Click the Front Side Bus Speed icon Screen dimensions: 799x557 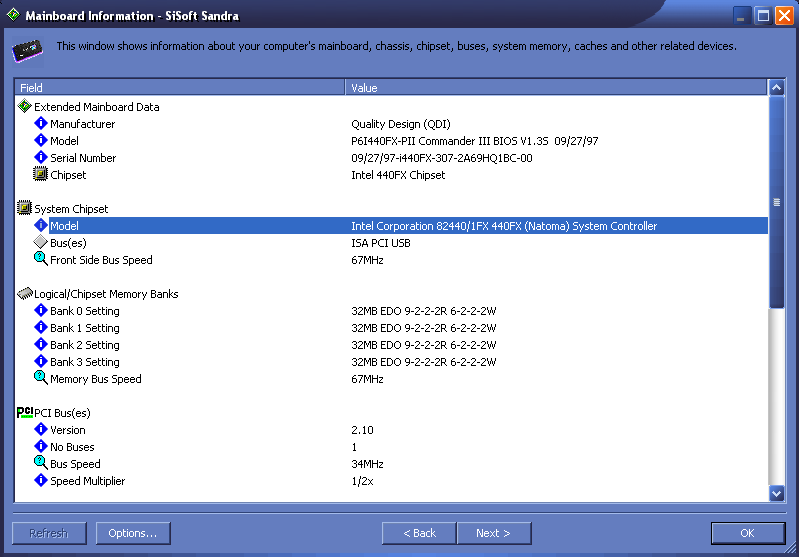pyautogui.click(x=41, y=260)
